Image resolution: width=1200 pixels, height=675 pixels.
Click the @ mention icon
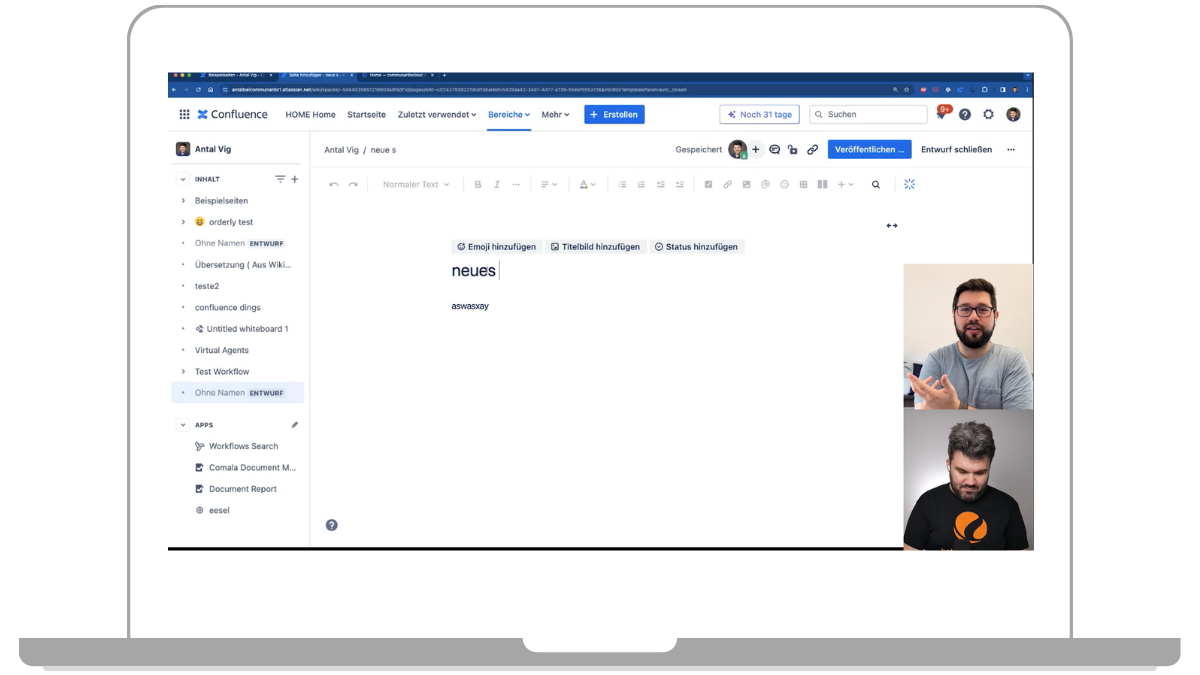(x=765, y=184)
